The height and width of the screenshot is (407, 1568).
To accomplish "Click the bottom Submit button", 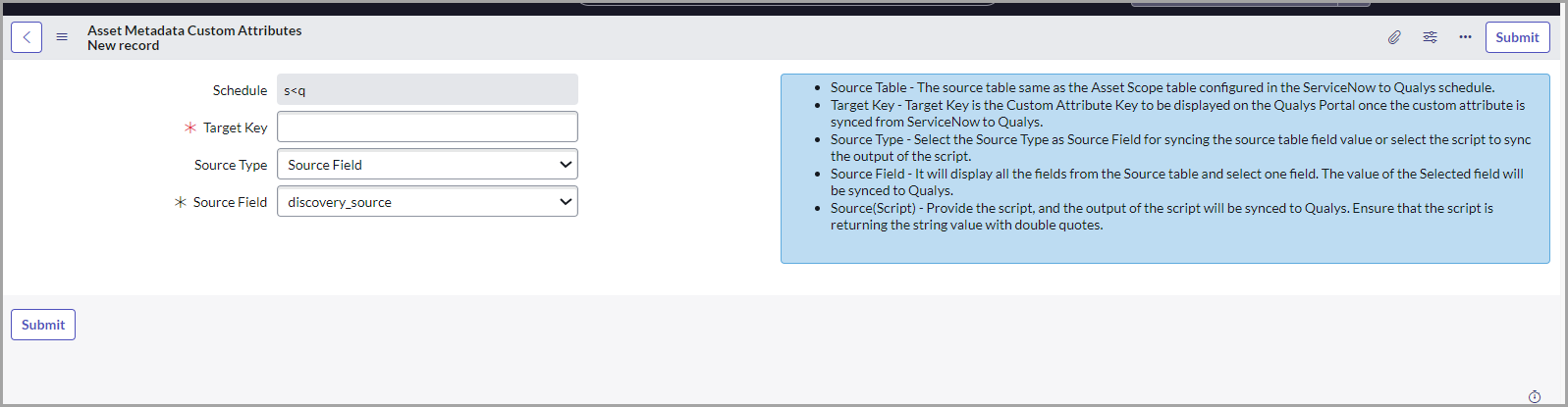I will [43, 325].
